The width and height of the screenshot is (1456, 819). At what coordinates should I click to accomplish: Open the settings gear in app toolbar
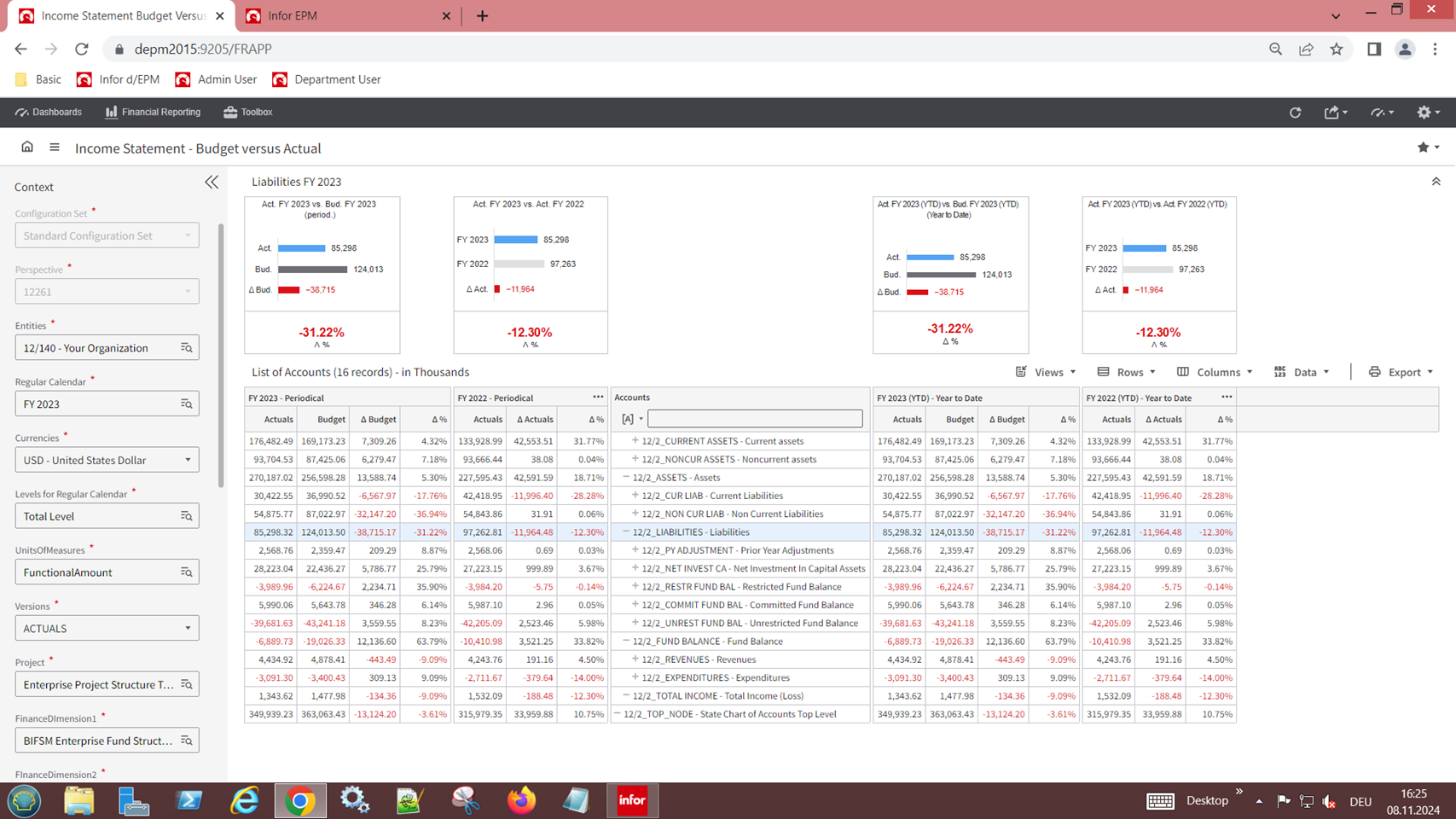tap(1424, 113)
